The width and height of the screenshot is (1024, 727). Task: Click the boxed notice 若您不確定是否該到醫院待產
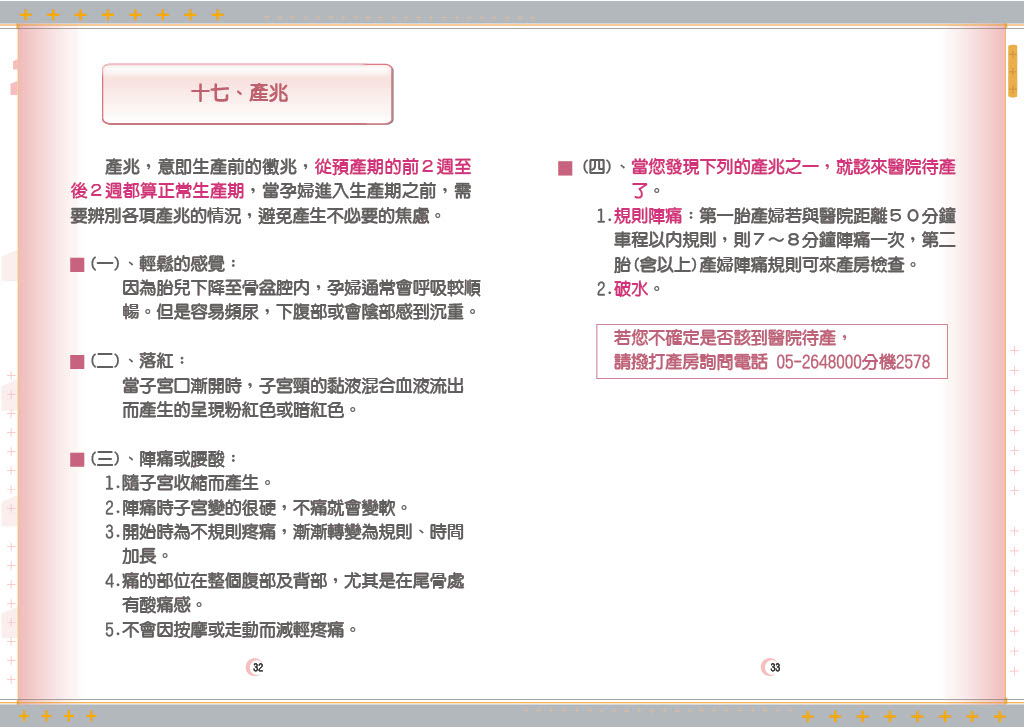click(x=731, y=338)
